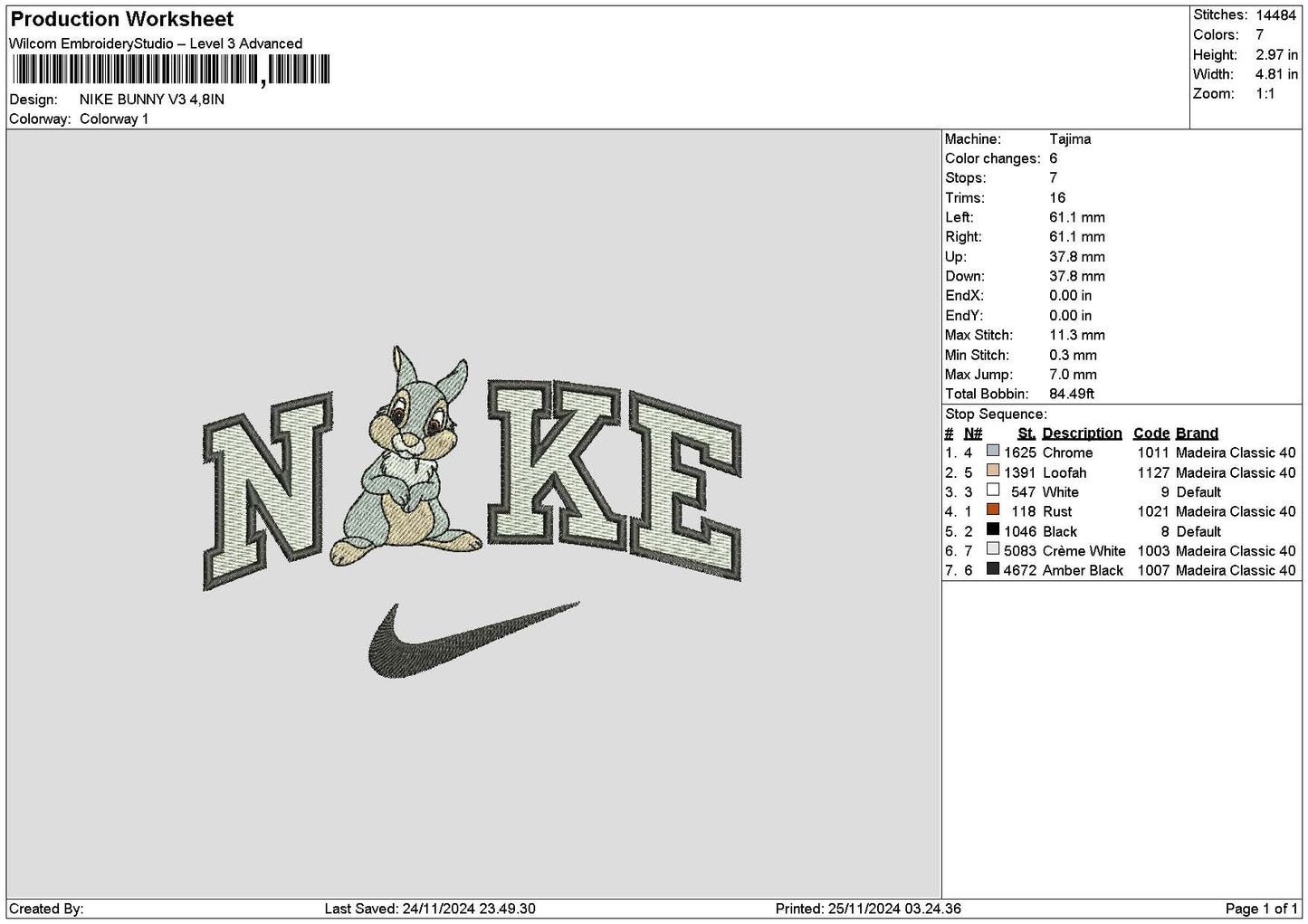This screenshot has height=924, width=1308.
Task: Click the 'Stops:' label
Action: point(966,178)
